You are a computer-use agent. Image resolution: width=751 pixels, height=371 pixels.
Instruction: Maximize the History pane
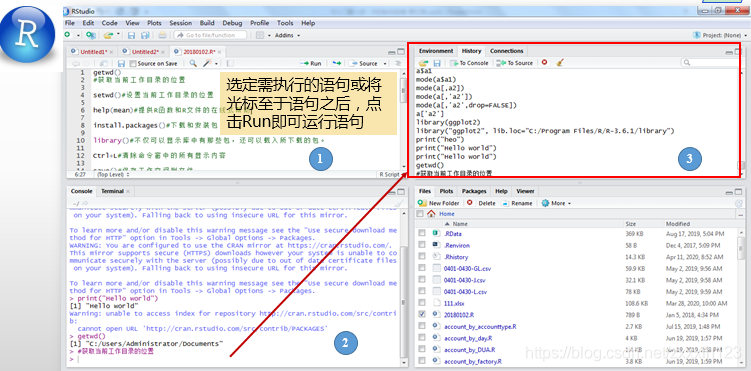(738, 51)
